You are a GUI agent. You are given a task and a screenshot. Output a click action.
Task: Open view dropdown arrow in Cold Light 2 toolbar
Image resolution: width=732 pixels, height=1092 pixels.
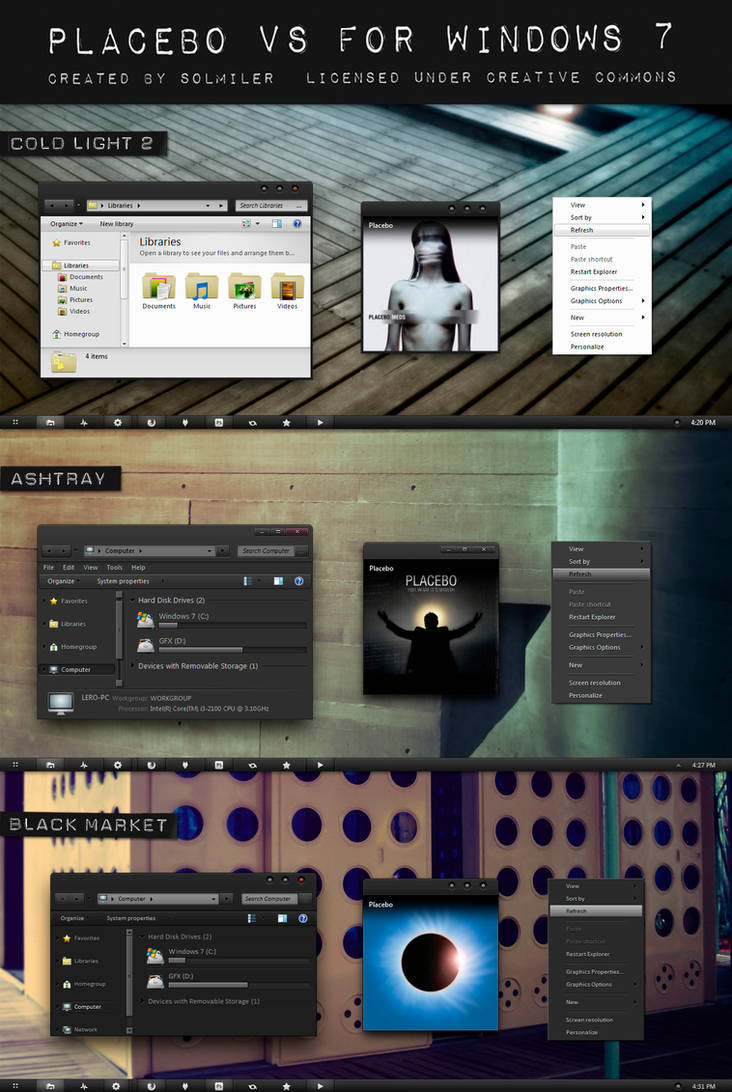pyautogui.click(x=258, y=224)
